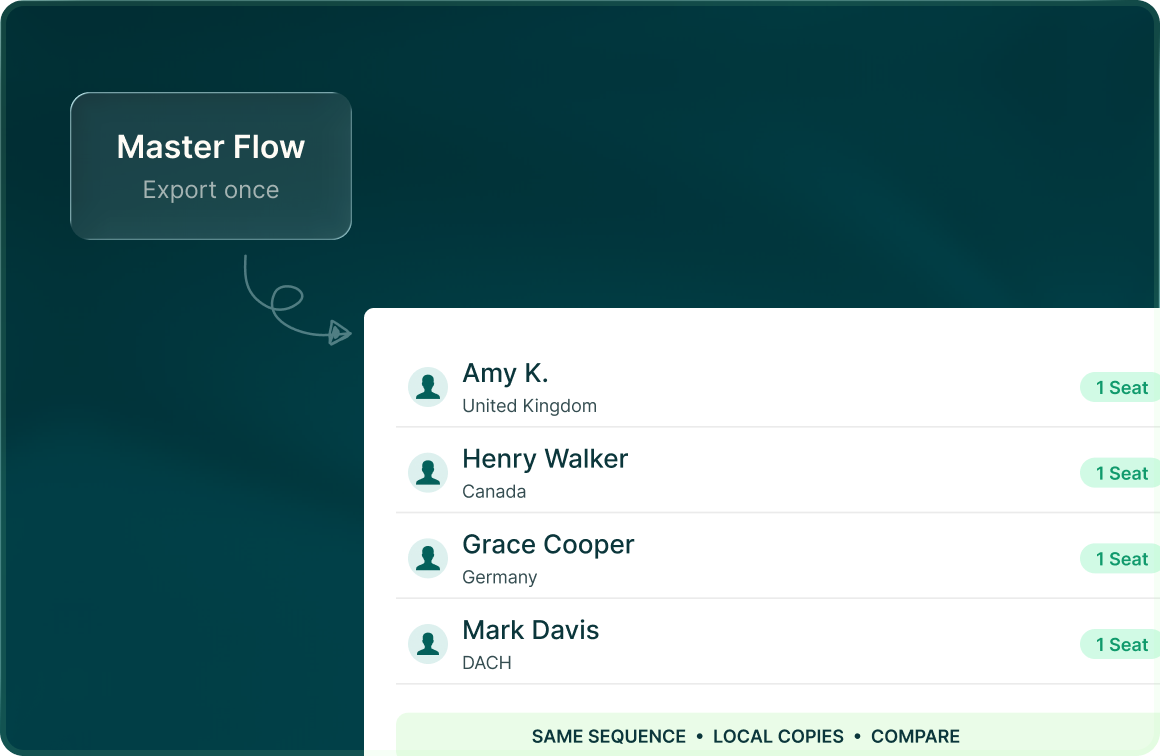Click Grace Cooper's avatar icon

428,558
